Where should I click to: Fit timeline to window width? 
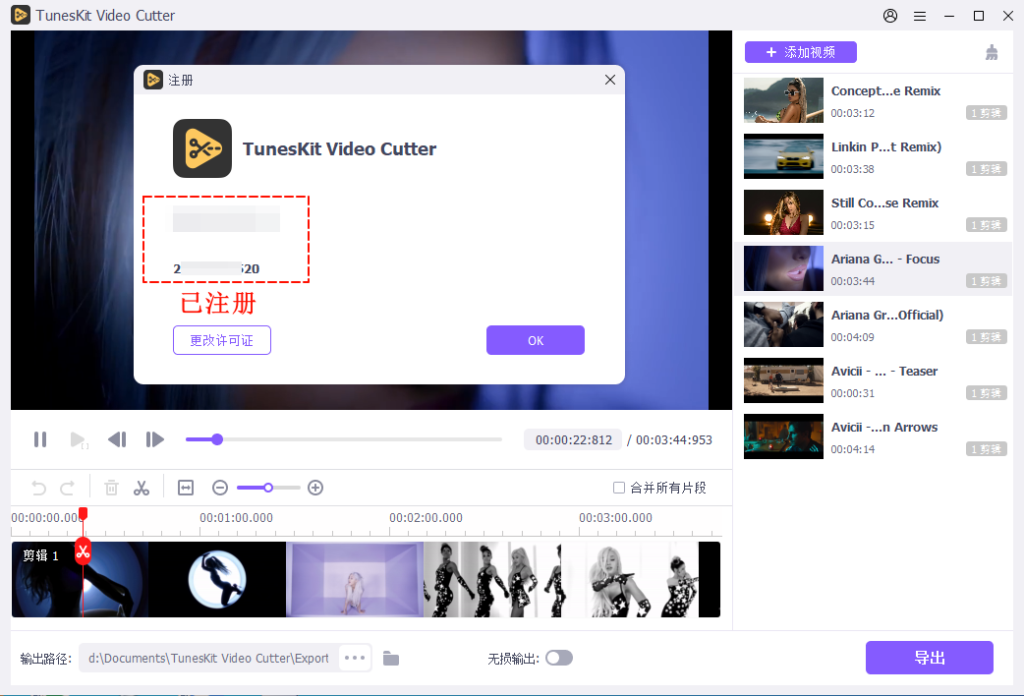pos(185,488)
